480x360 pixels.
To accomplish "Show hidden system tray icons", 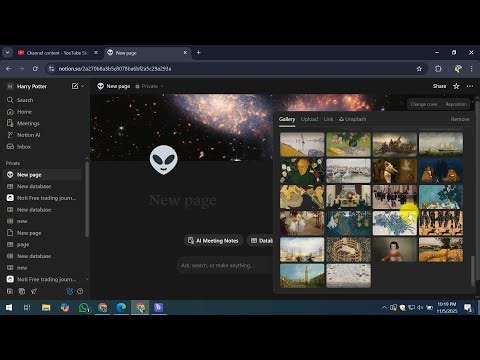I will click(x=384, y=307).
